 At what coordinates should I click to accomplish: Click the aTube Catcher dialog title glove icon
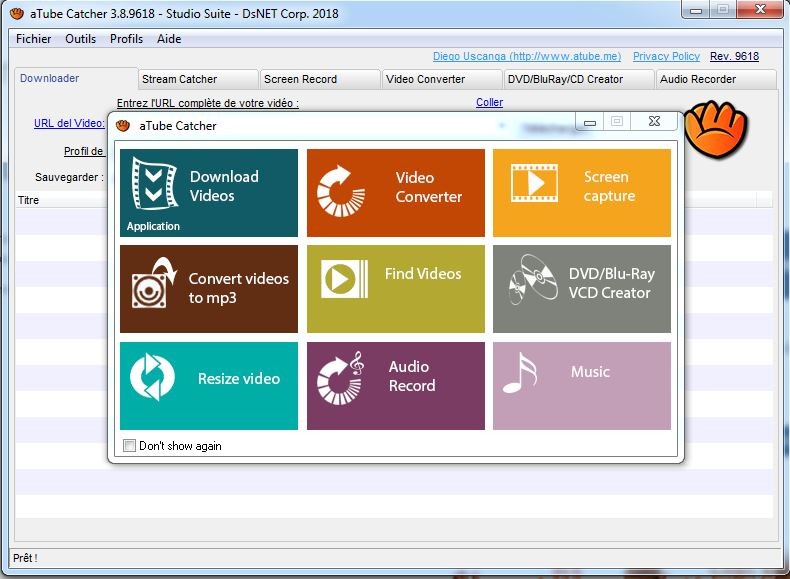coord(123,125)
